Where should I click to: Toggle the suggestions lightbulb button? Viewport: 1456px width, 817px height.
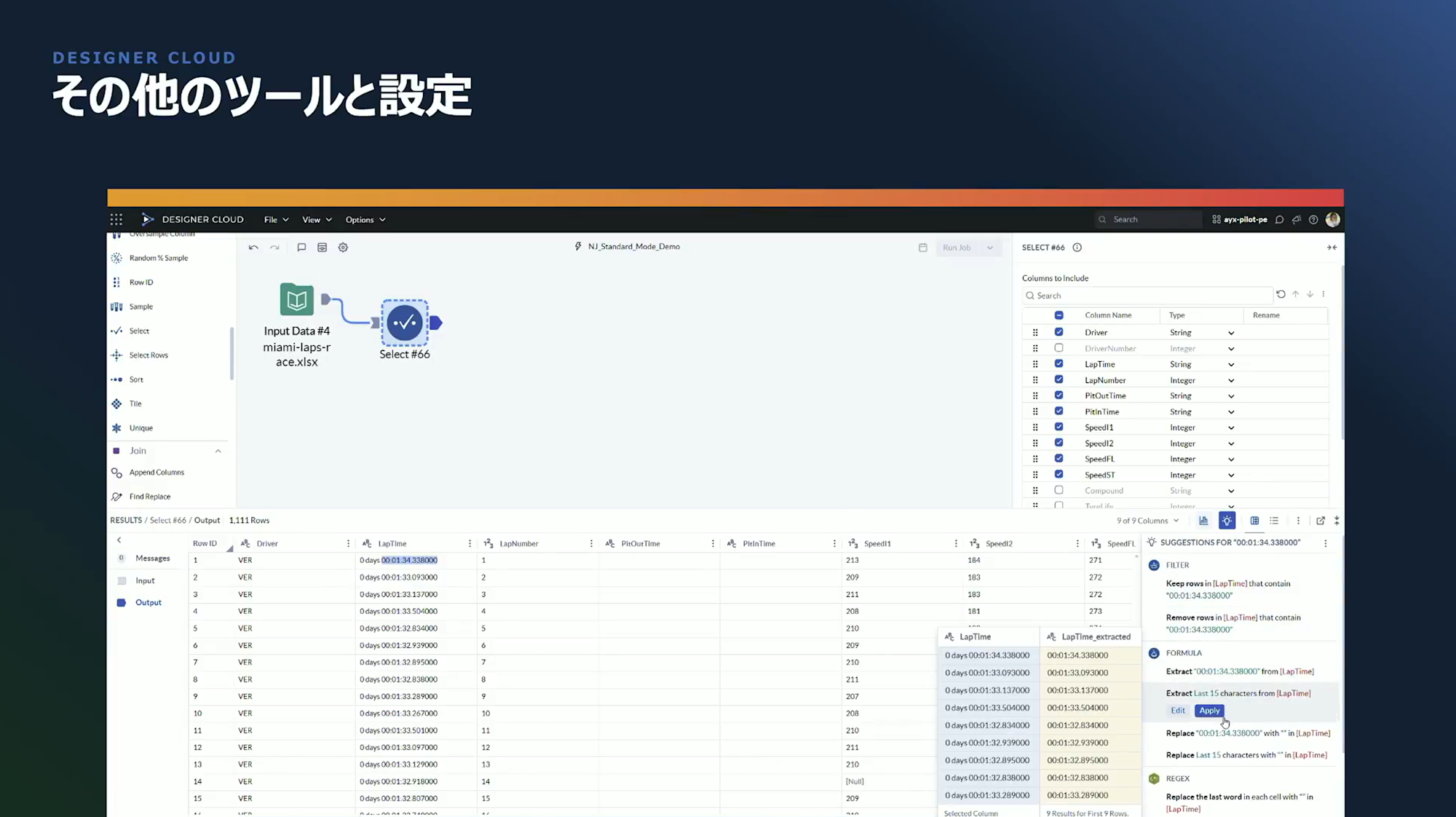pos(1227,521)
